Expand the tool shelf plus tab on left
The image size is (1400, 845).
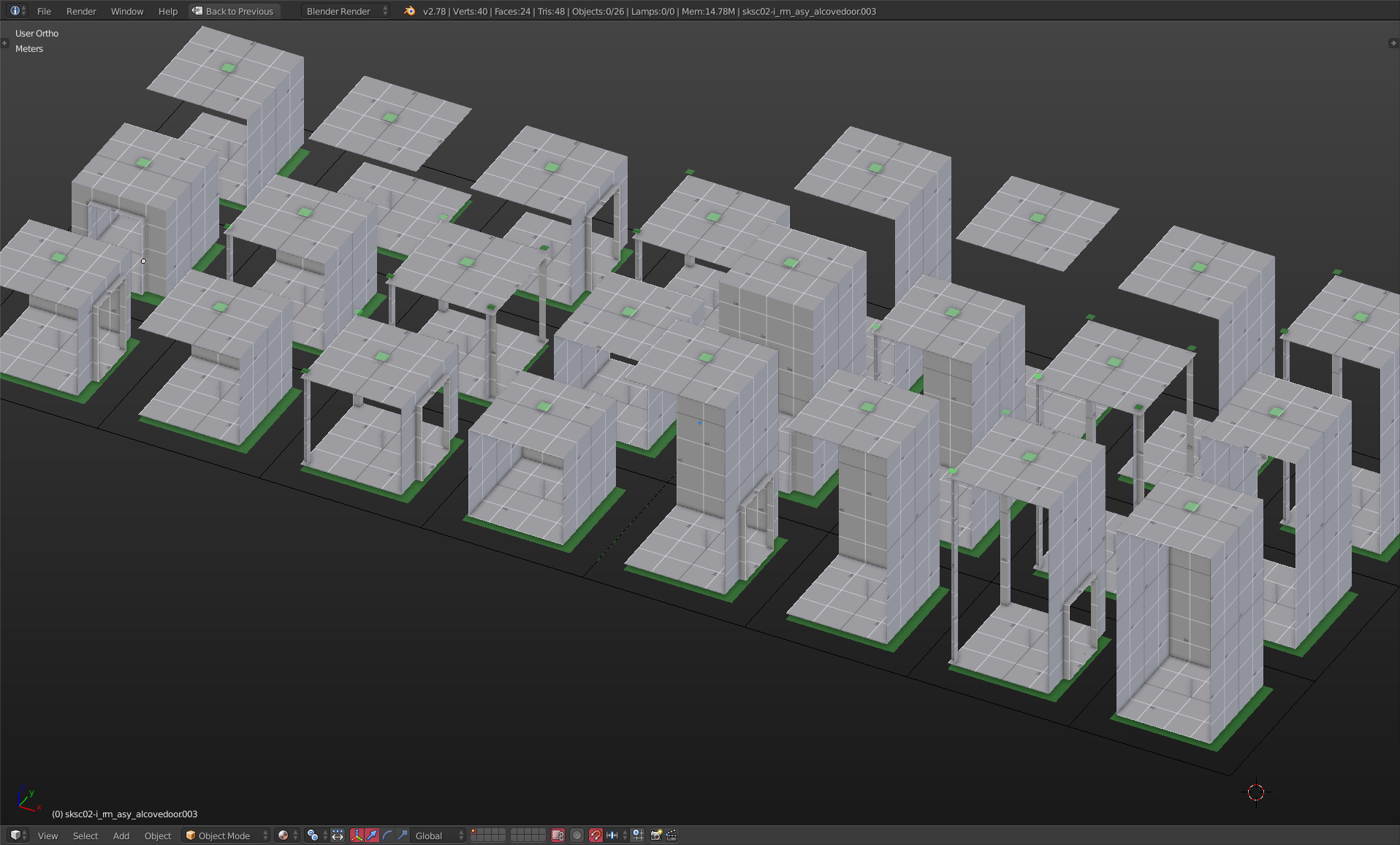[x=4, y=43]
